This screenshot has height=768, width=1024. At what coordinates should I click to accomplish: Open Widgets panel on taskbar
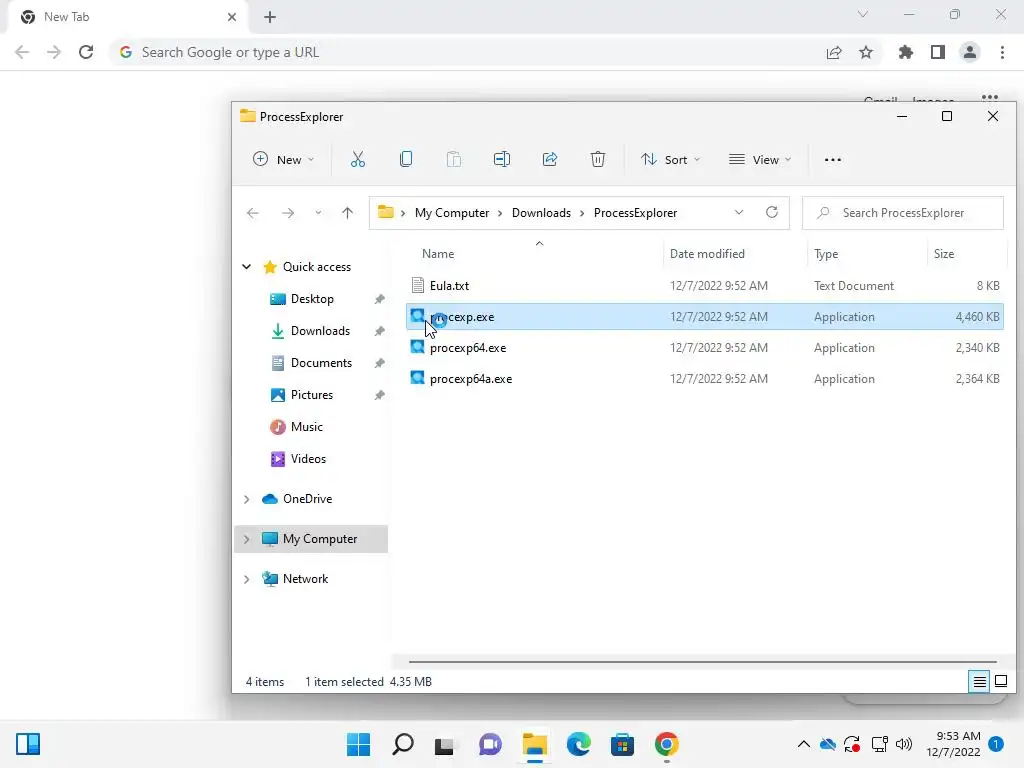[x=28, y=744]
